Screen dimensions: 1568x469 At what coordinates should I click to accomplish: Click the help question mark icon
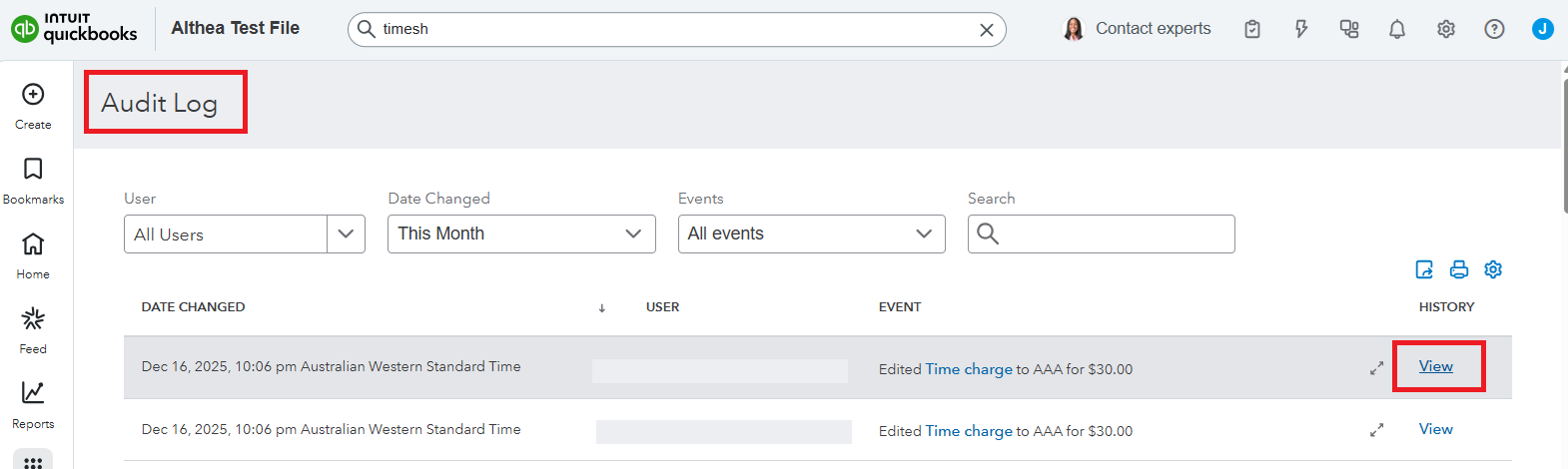point(1494,29)
